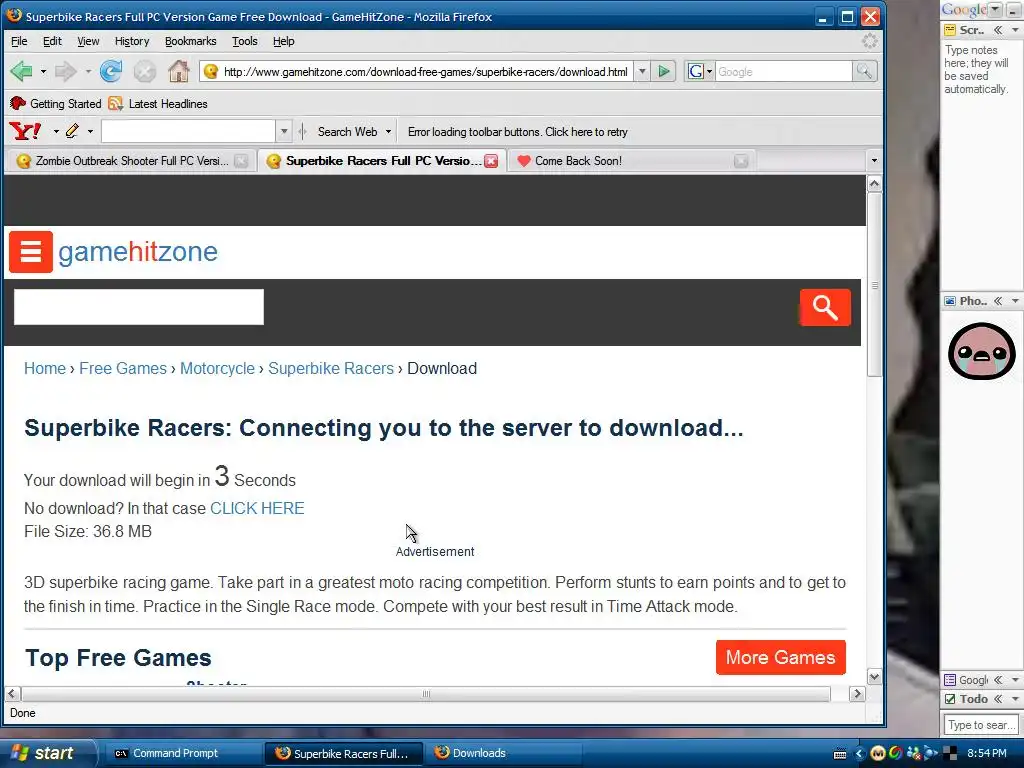Open the Search Web dropdown arrow

click(389, 132)
